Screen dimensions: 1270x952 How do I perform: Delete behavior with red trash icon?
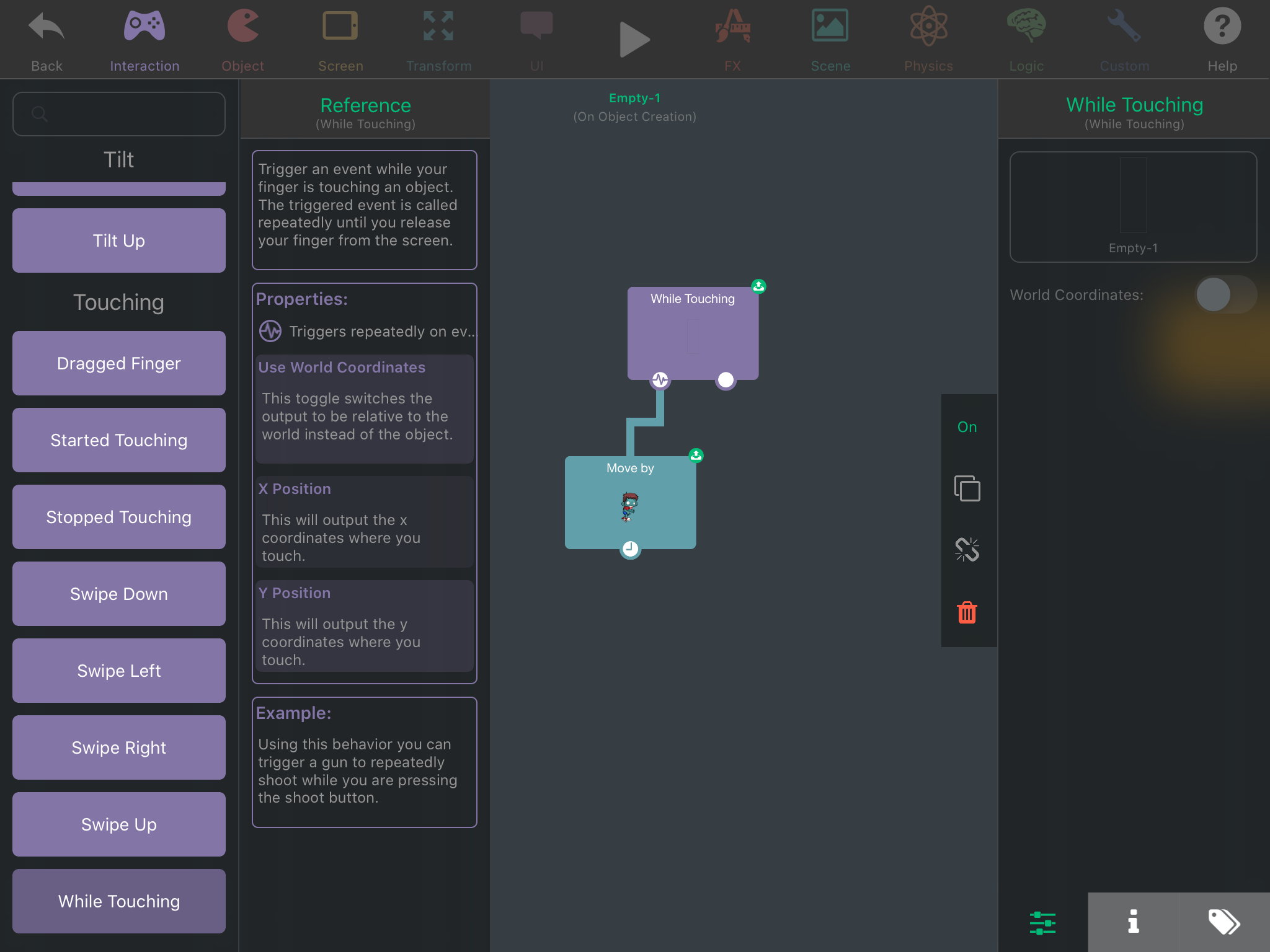967,612
